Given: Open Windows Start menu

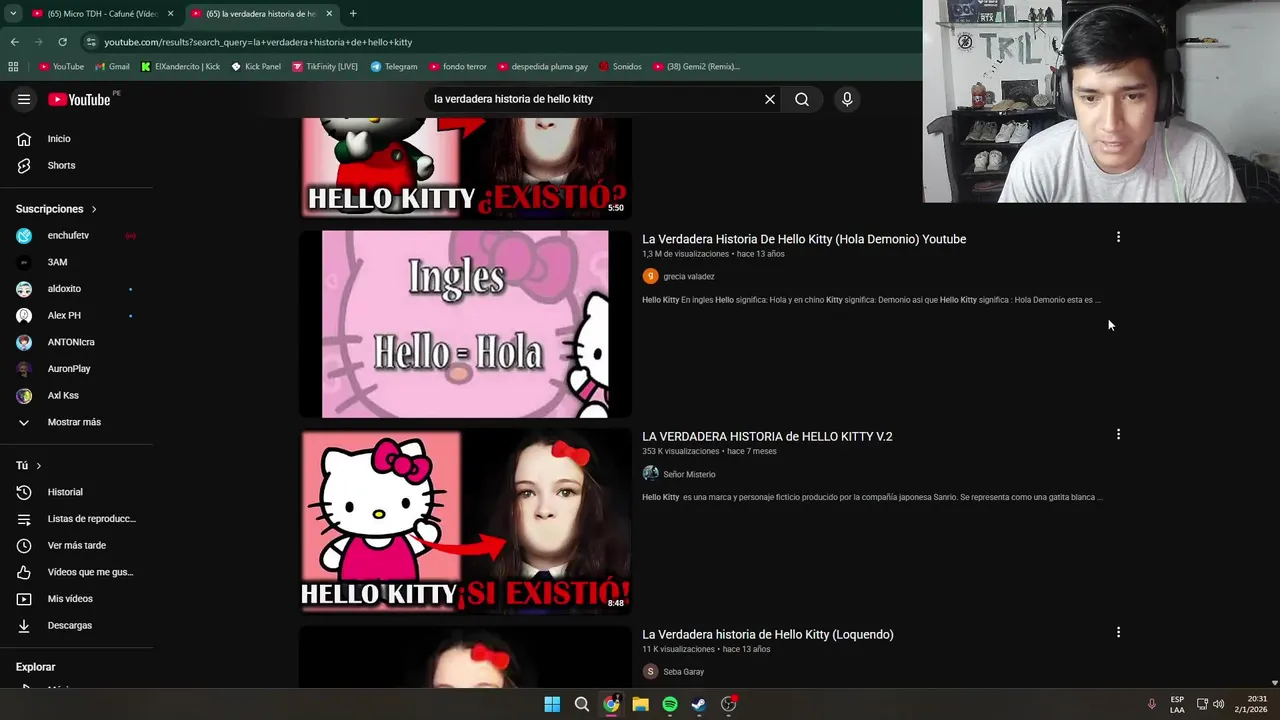Looking at the screenshot, I should tap(552, 704).
